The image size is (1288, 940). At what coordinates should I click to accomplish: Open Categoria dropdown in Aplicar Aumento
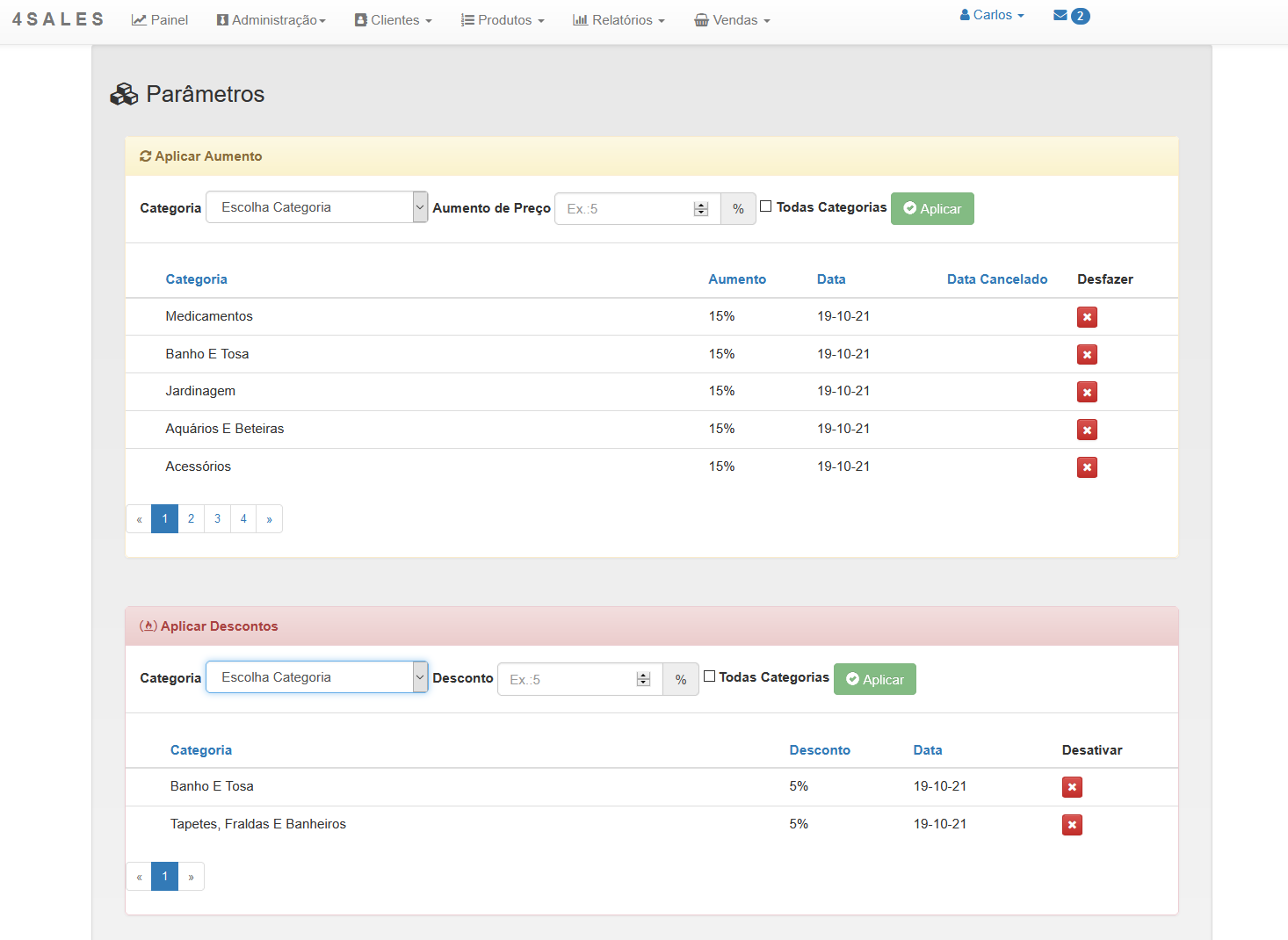pos(316,207)
